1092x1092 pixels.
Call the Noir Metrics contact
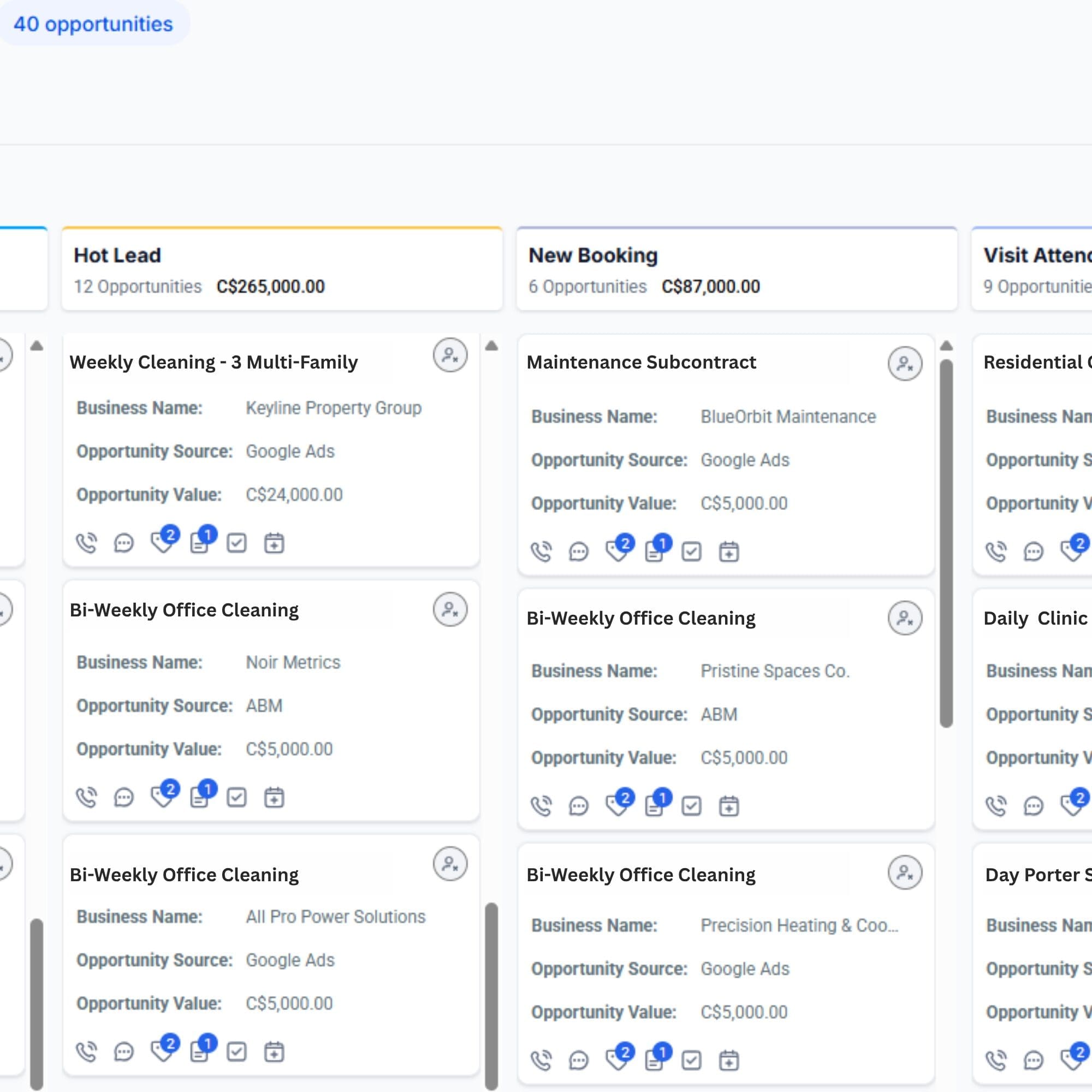86,798
